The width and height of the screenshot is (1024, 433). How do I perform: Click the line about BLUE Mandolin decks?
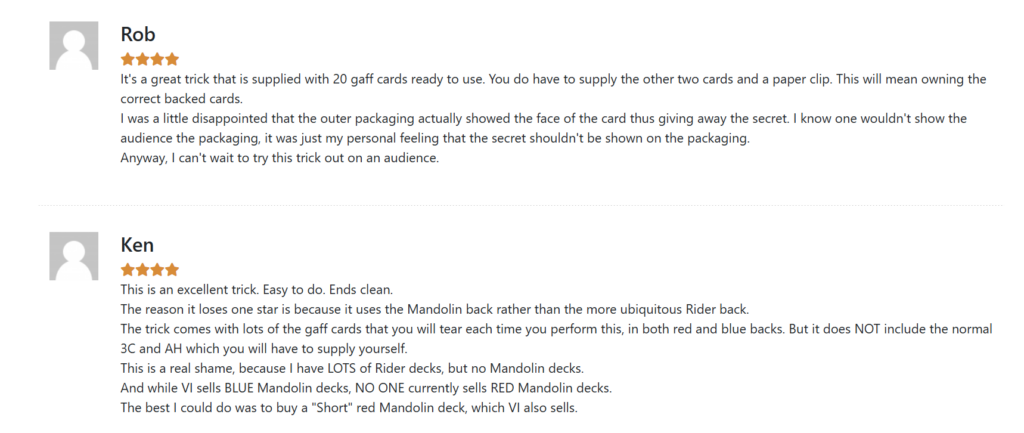pos(366,388)
